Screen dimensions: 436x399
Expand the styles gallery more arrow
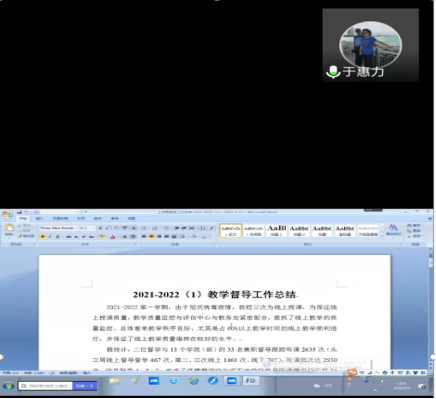coord(382,235)
